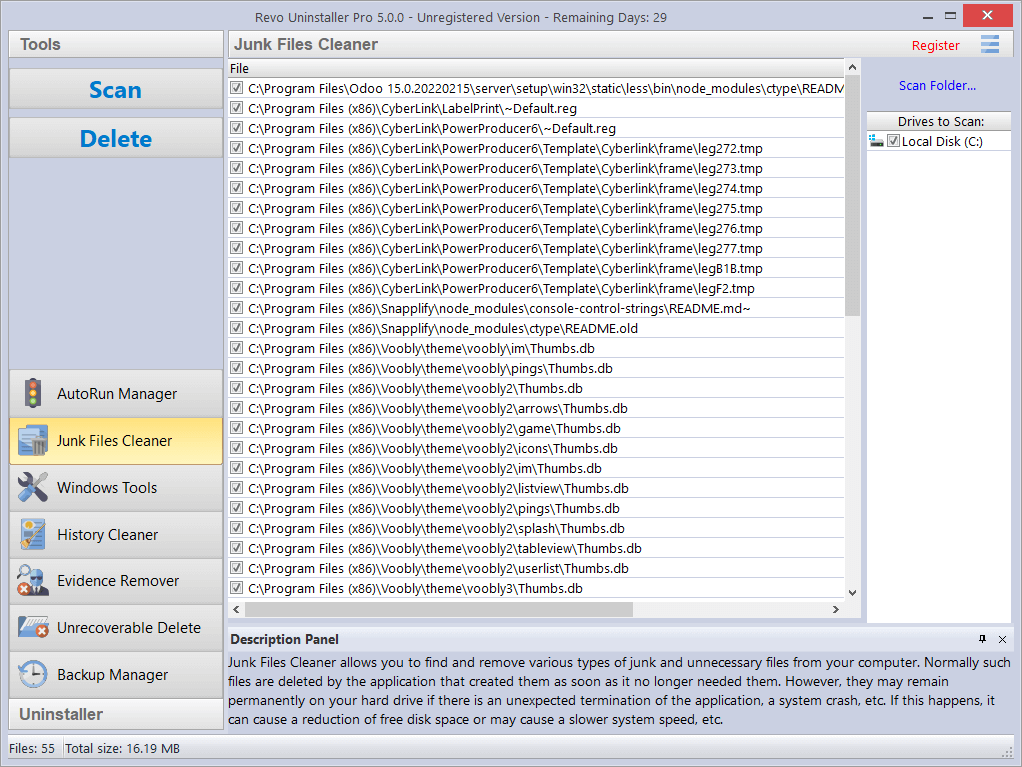
Task: Select voobly2\icons\Thumbs.db row
Action: (536, 448)
